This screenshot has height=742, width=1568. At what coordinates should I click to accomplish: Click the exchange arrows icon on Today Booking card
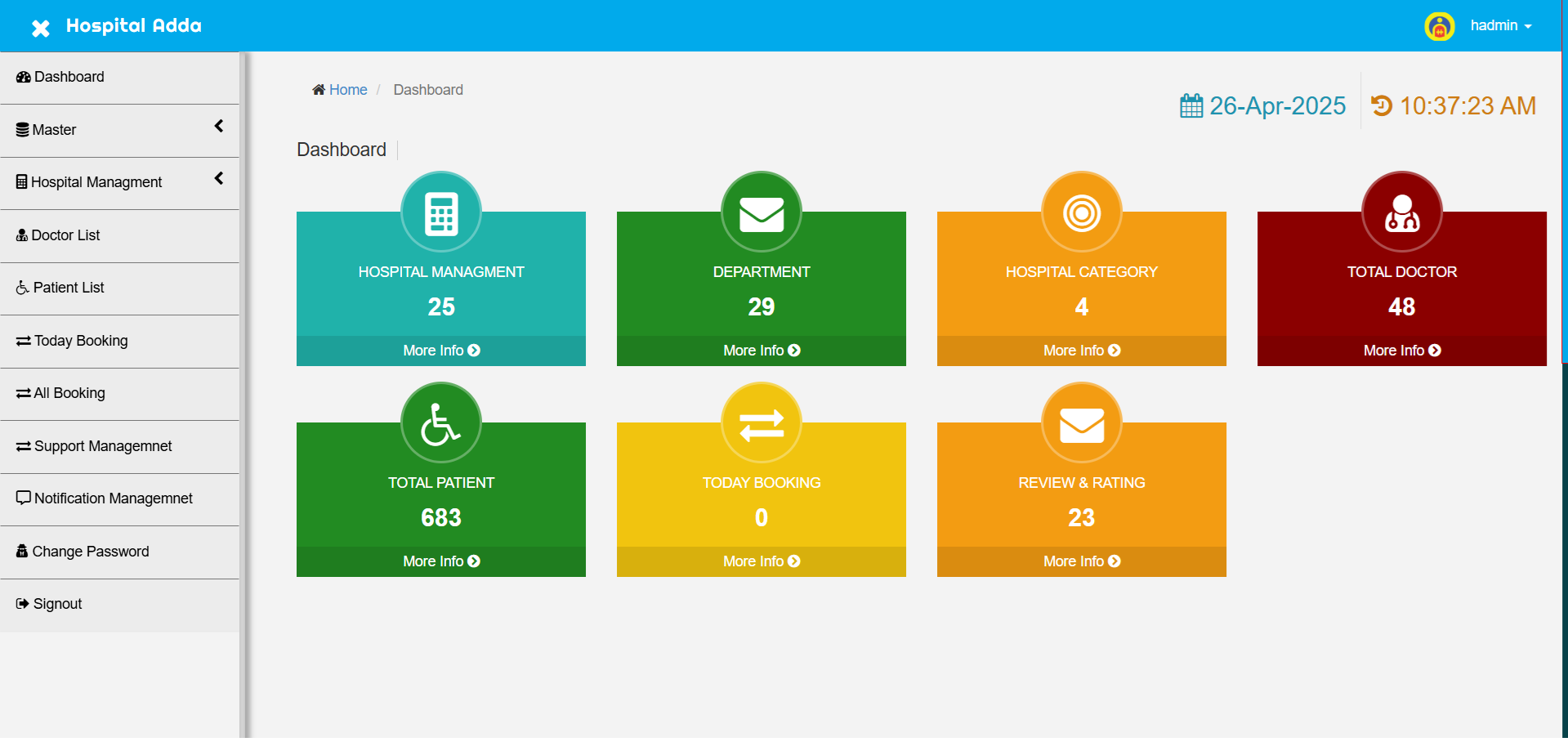click(761, 423)
